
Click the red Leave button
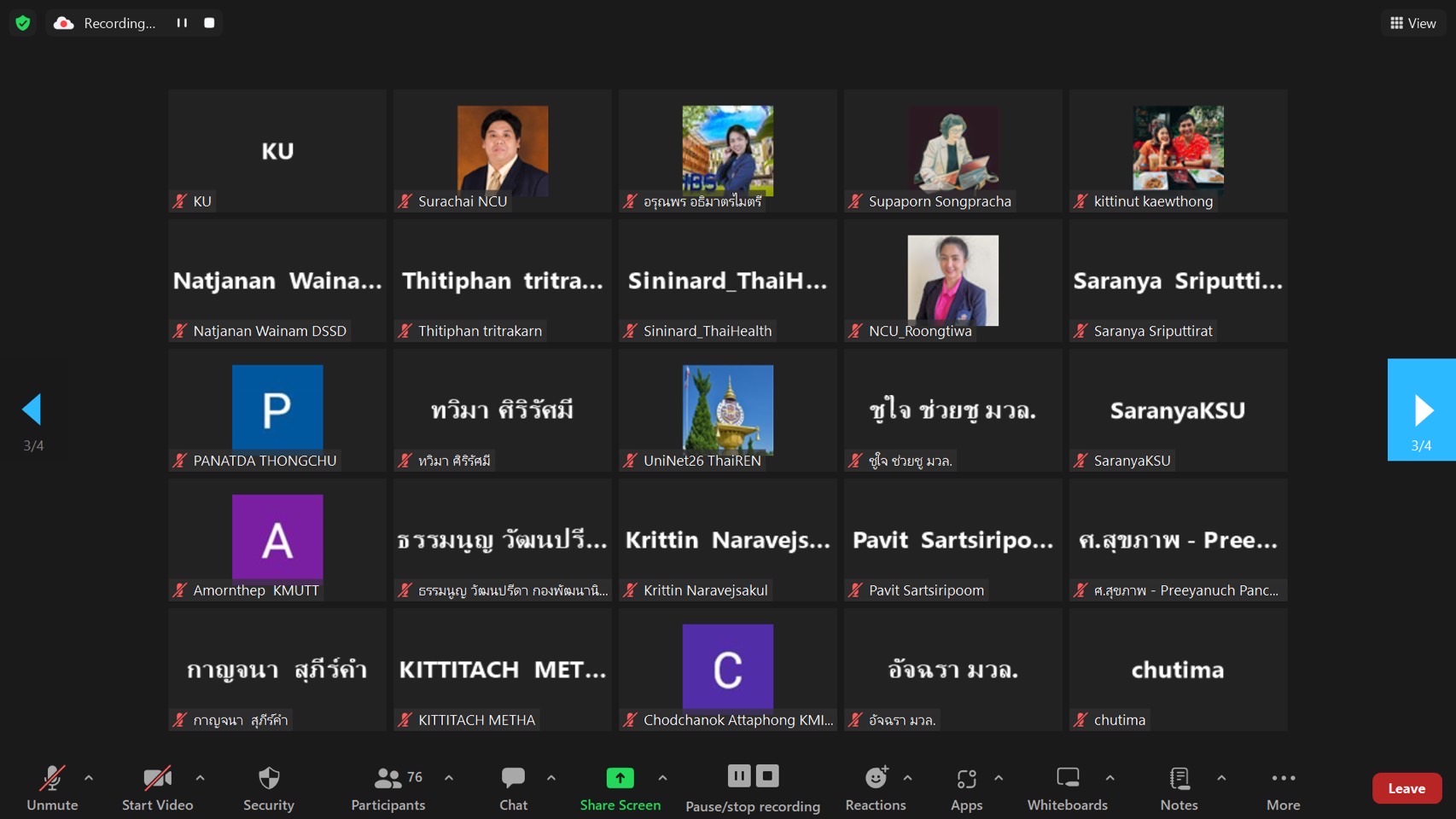(x=1406, y=788)
